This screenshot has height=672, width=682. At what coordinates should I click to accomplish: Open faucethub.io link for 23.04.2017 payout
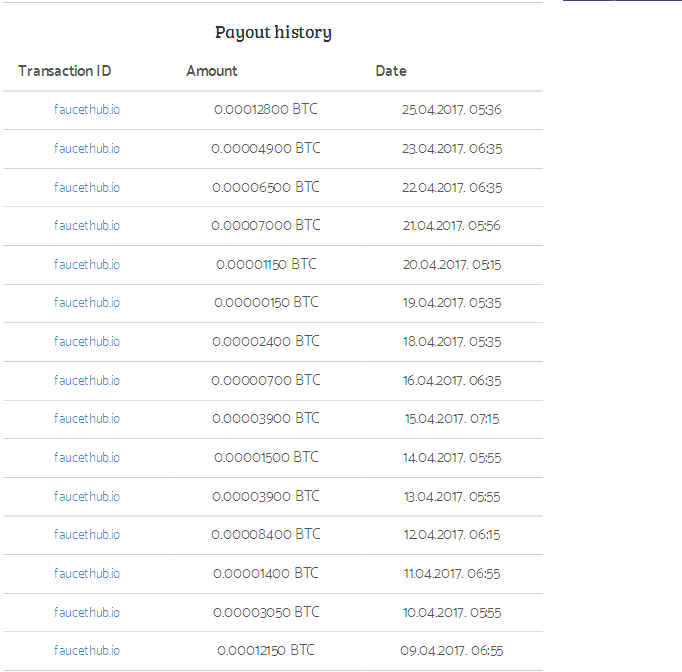[x=87, y=149]
